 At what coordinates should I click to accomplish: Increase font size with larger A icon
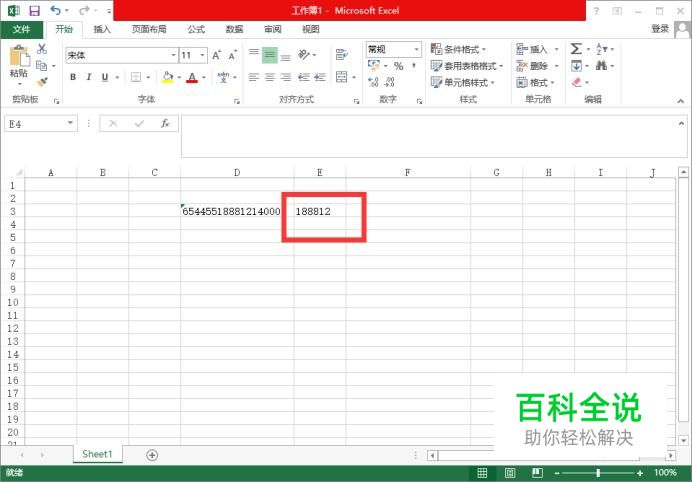pos(216,55)
